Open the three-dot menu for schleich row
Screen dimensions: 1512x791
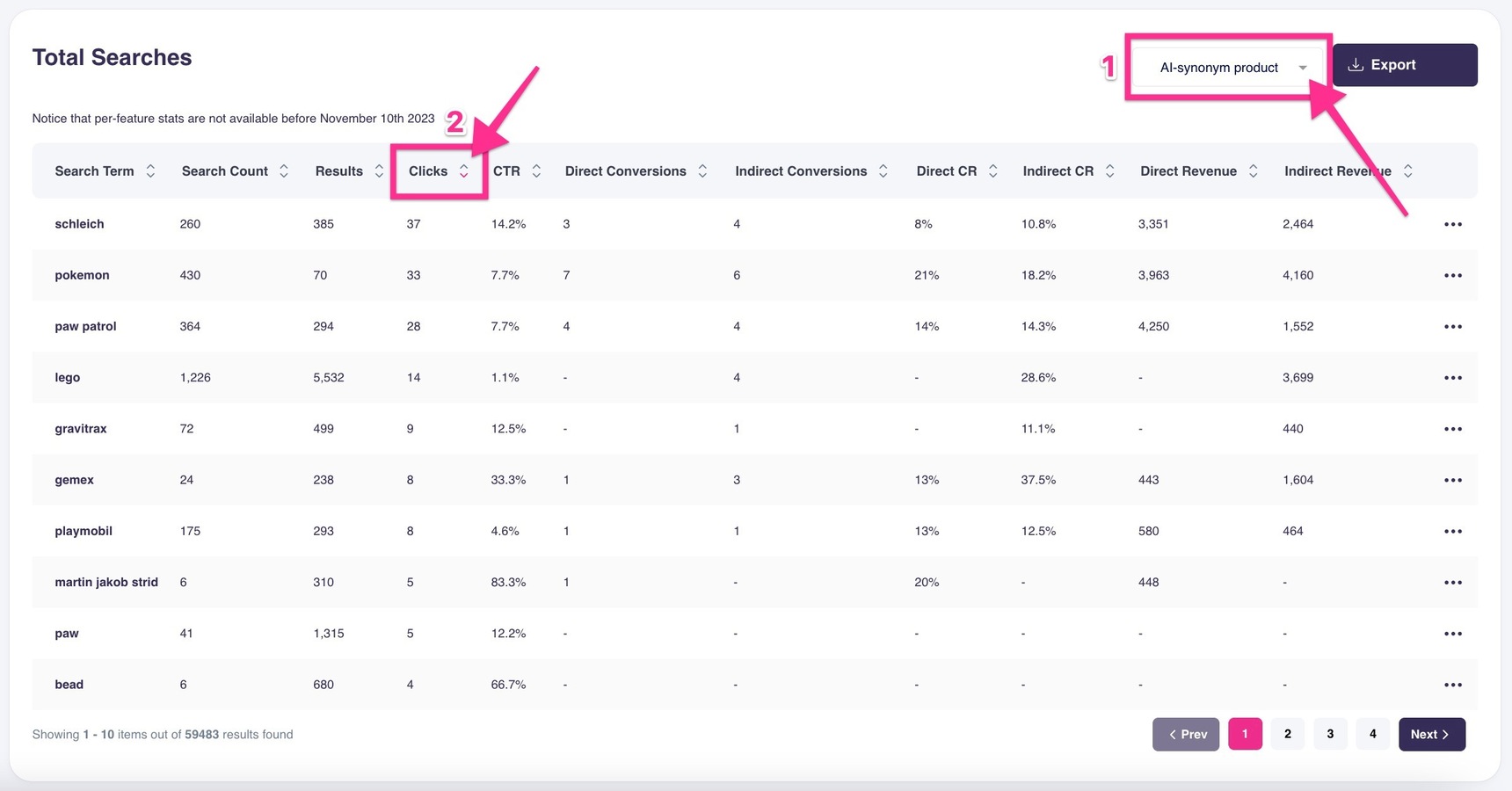[1452, 224]
